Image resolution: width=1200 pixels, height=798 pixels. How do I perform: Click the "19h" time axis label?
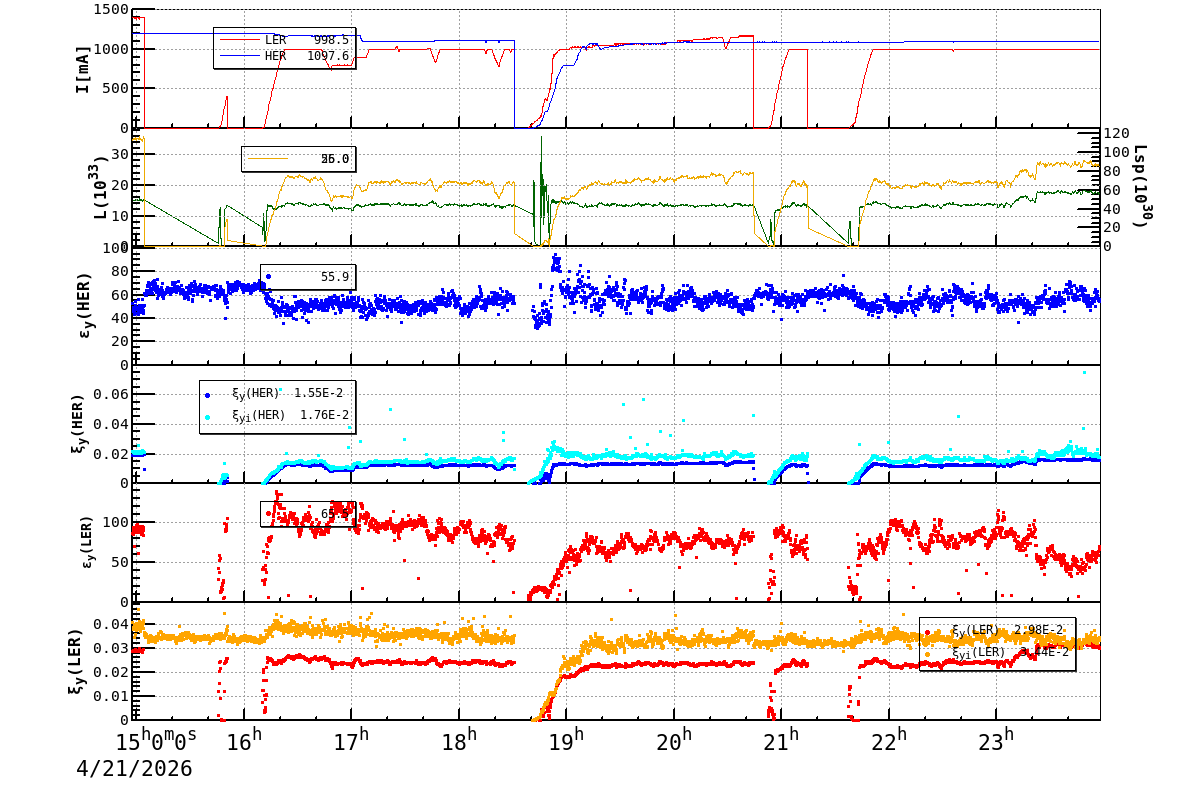click(567, 741)
